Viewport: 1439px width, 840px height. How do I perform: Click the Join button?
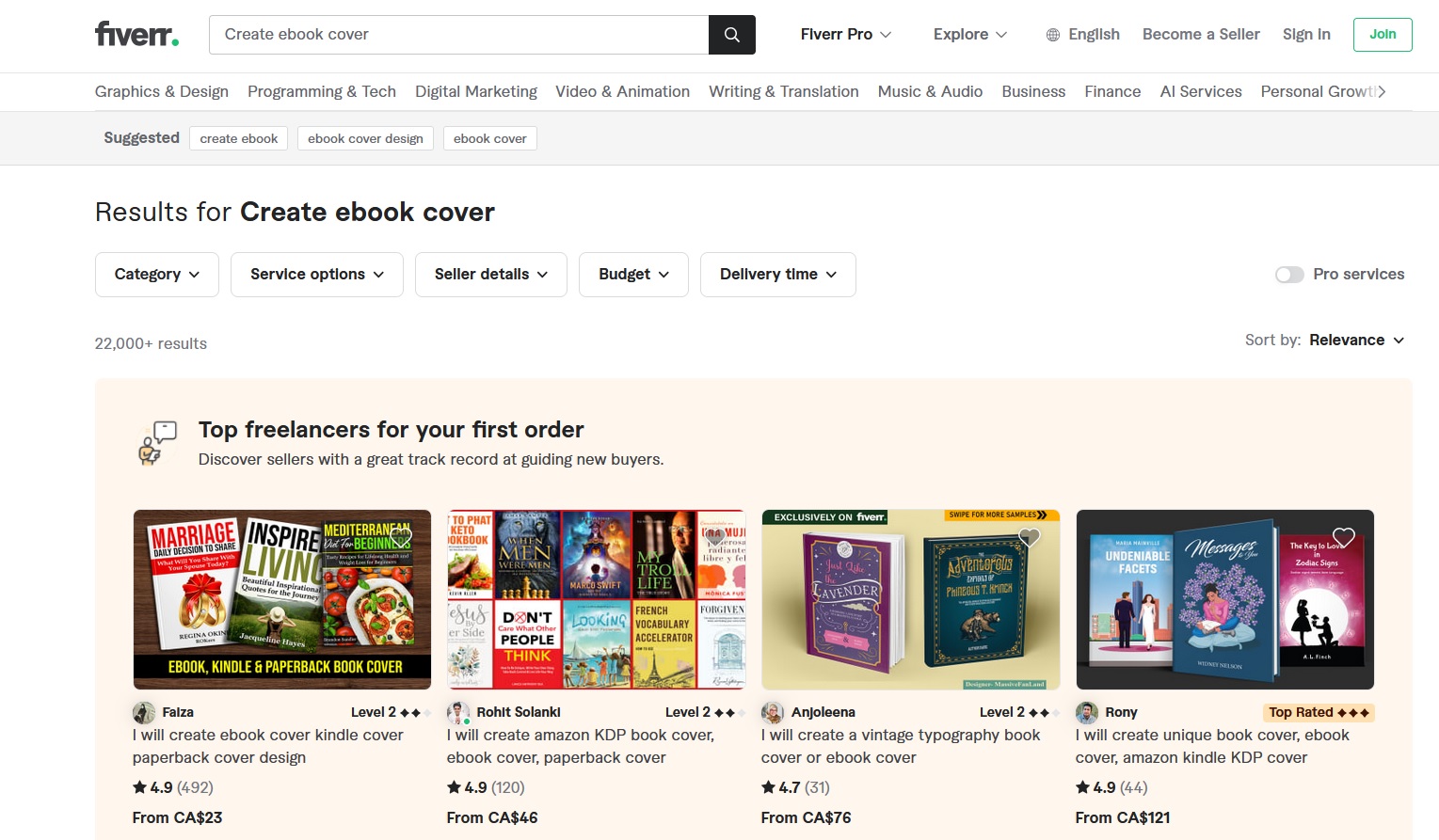point(1383,35)
